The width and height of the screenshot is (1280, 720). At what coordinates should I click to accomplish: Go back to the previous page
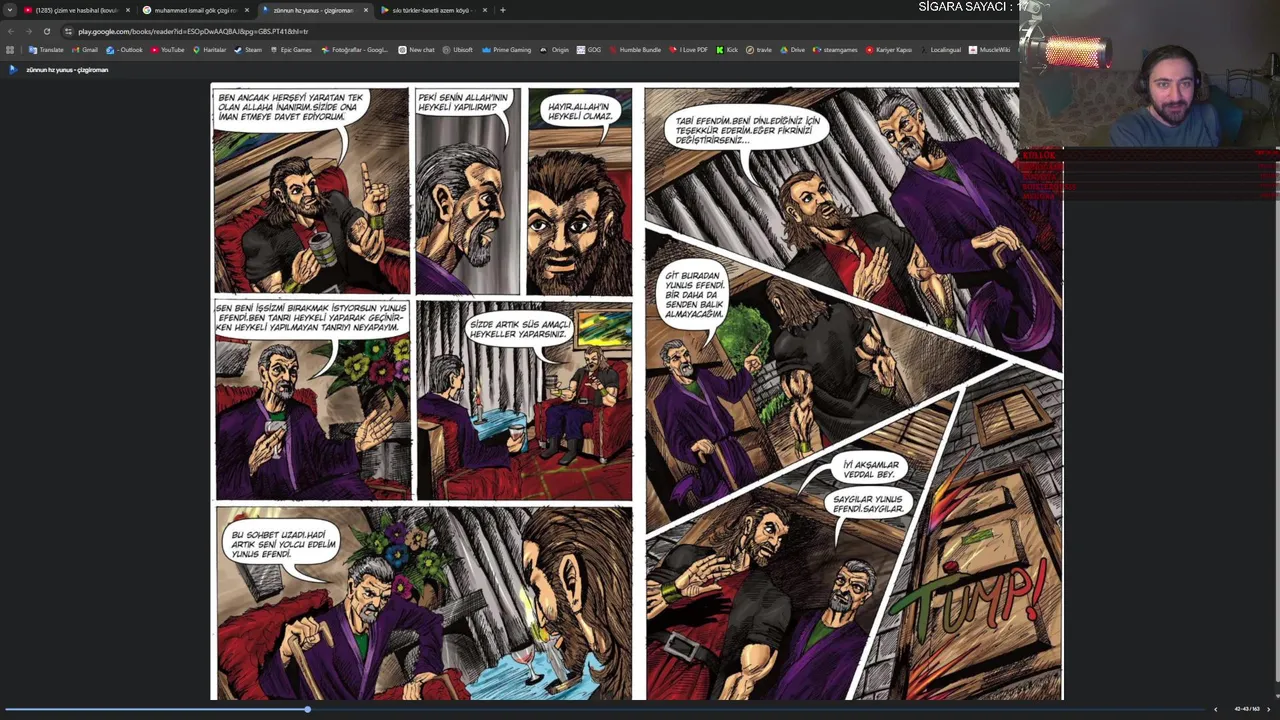(x=11, y=31)
